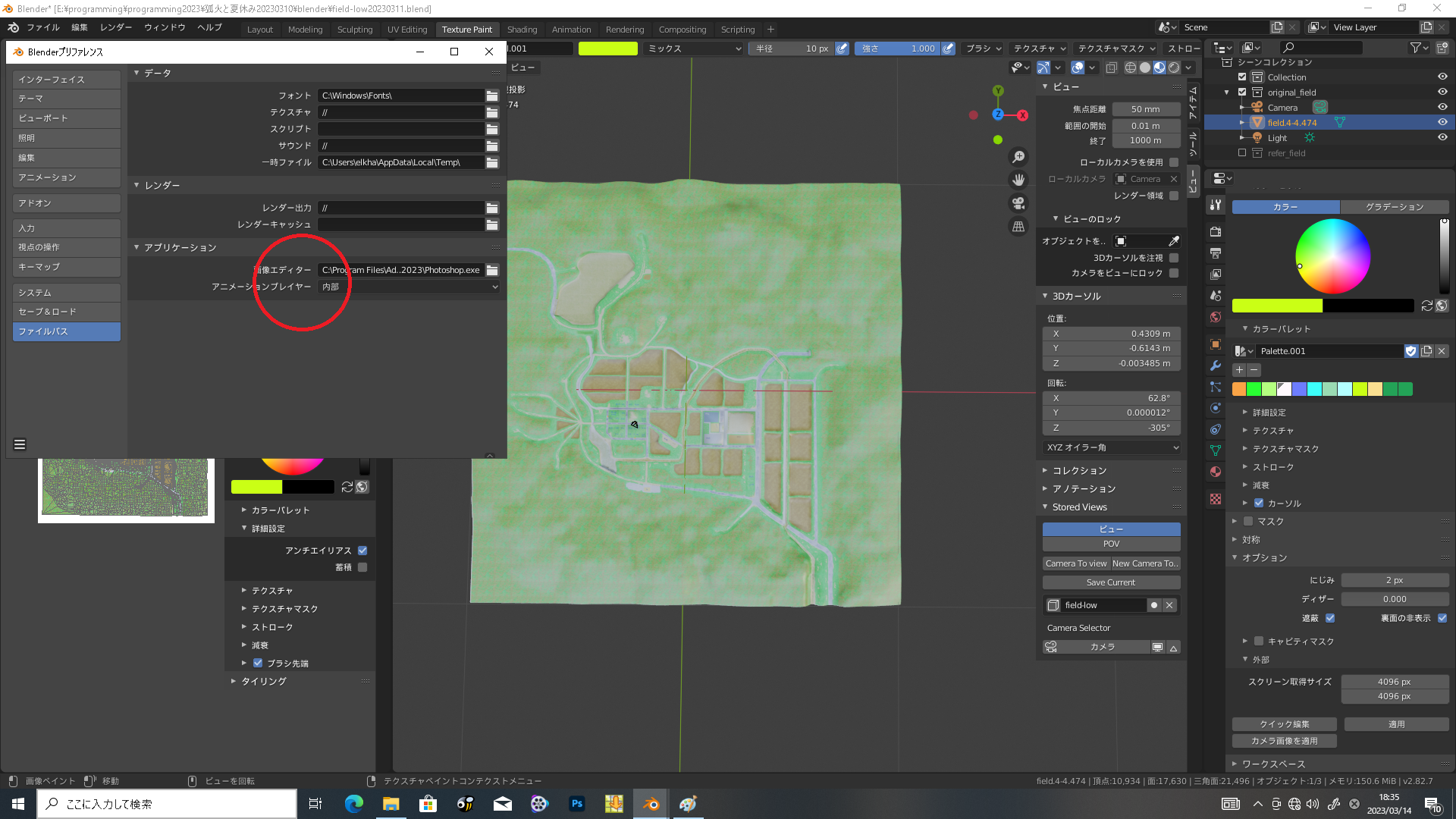
Task: Hide Light object with eye icon
Action: pos(1442,137)
